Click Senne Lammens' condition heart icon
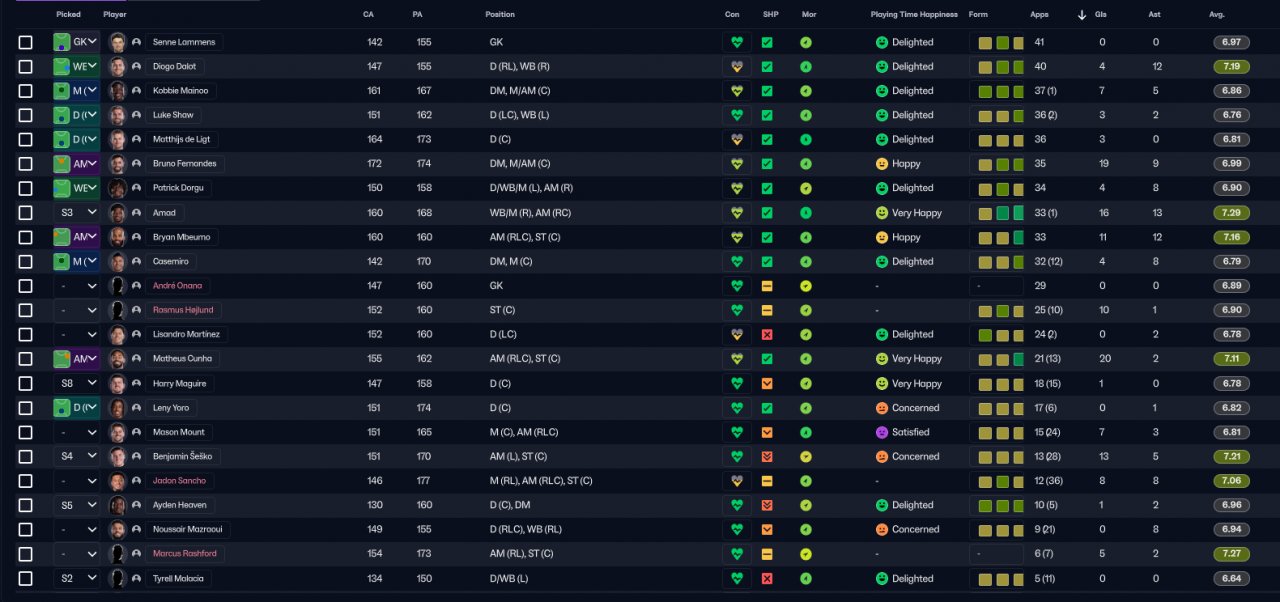This screenshot has width=1280, height=602. tap(737, 43)
